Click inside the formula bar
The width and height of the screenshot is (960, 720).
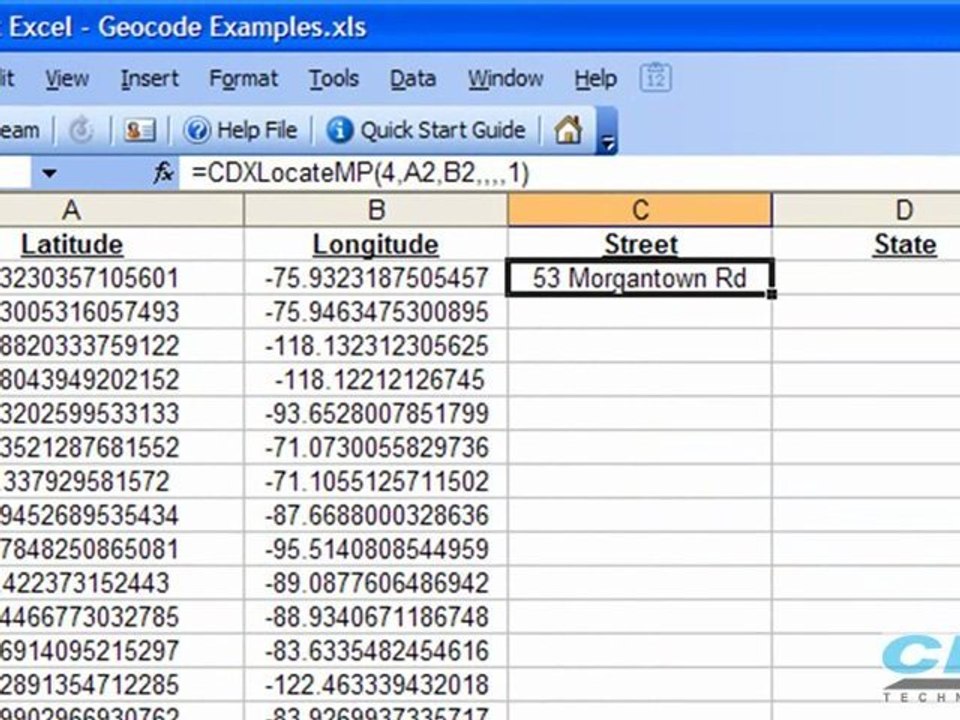pyautogui.click(x=569, y=173)
